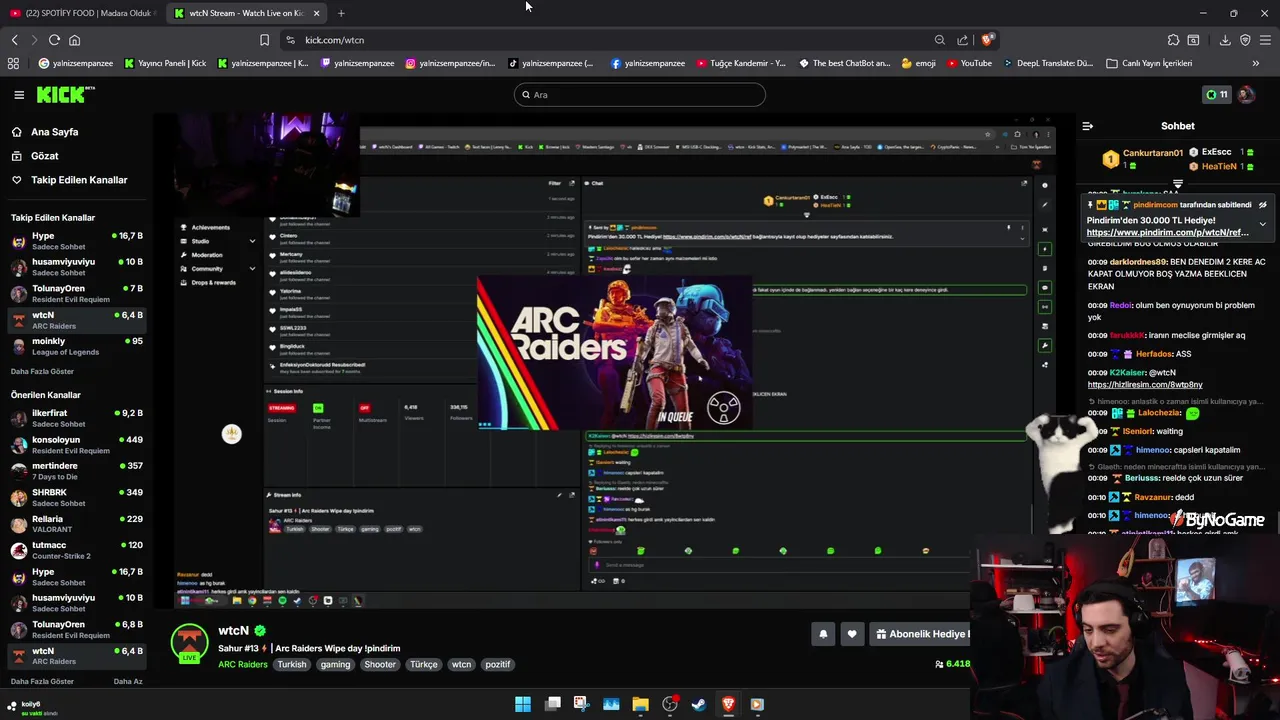Toggle the heart follow button for wtcN

[852, 634]
